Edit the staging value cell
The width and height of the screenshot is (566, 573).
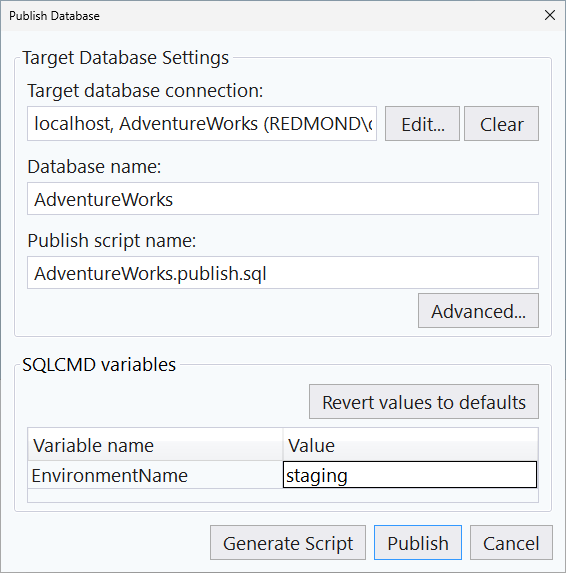tap(410, 475)
